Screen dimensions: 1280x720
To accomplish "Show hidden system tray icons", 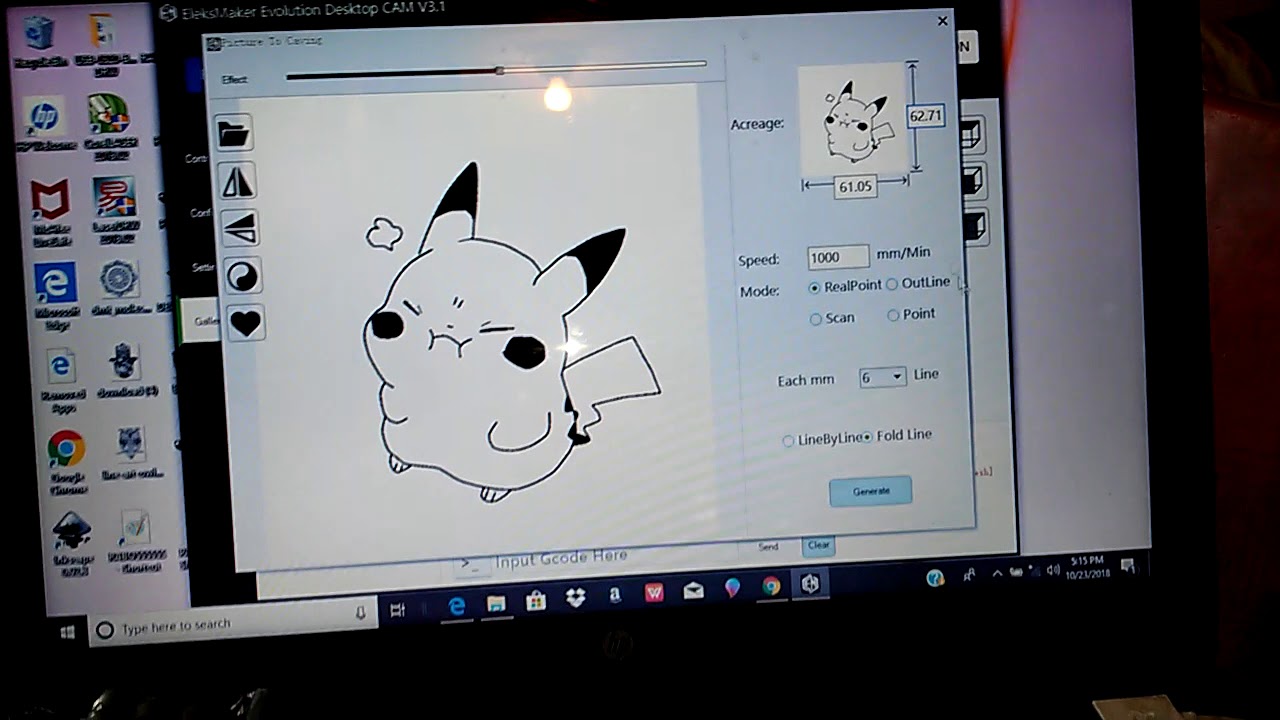I will [997, 574].
